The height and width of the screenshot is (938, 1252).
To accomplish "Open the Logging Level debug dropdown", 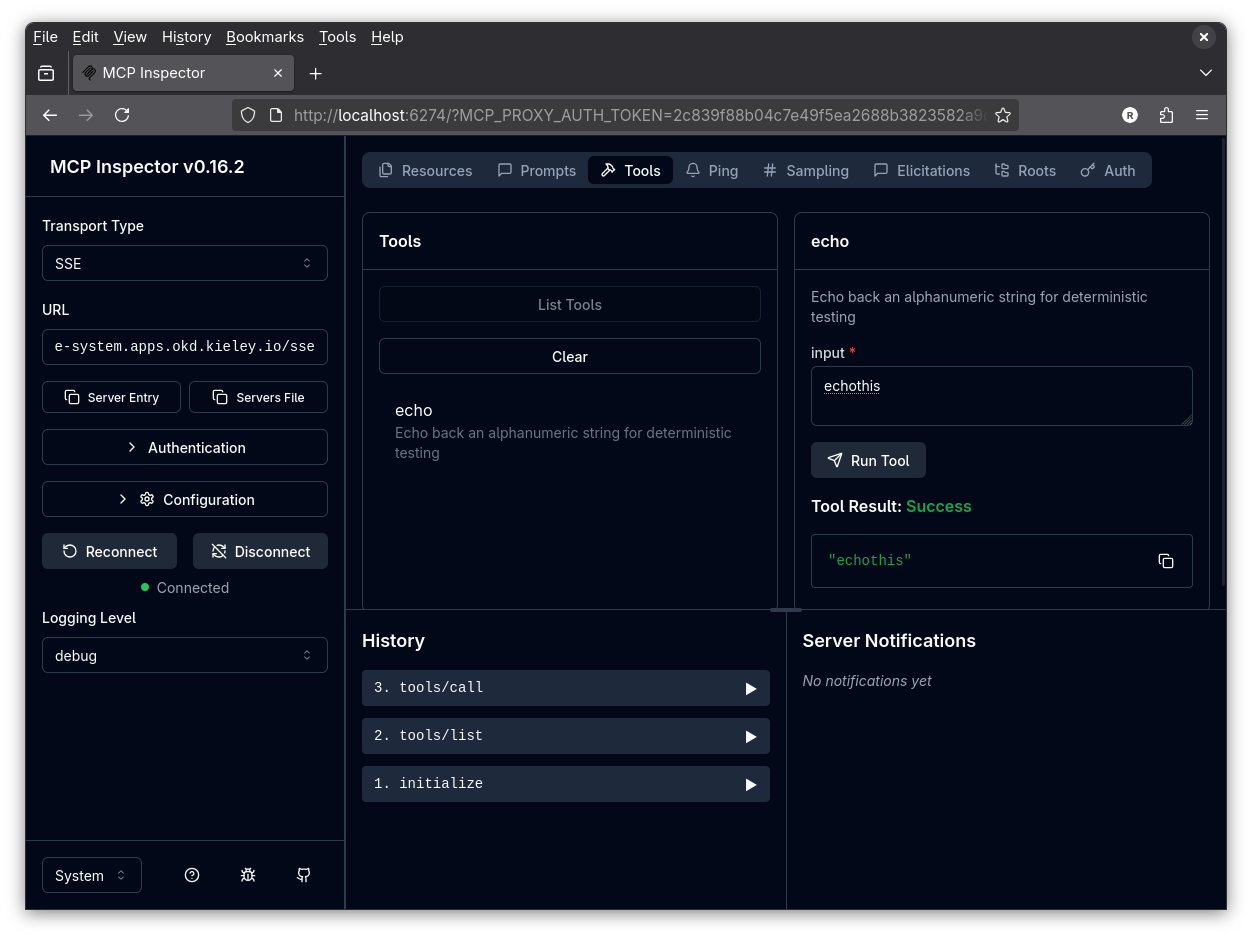I will 185,655.
